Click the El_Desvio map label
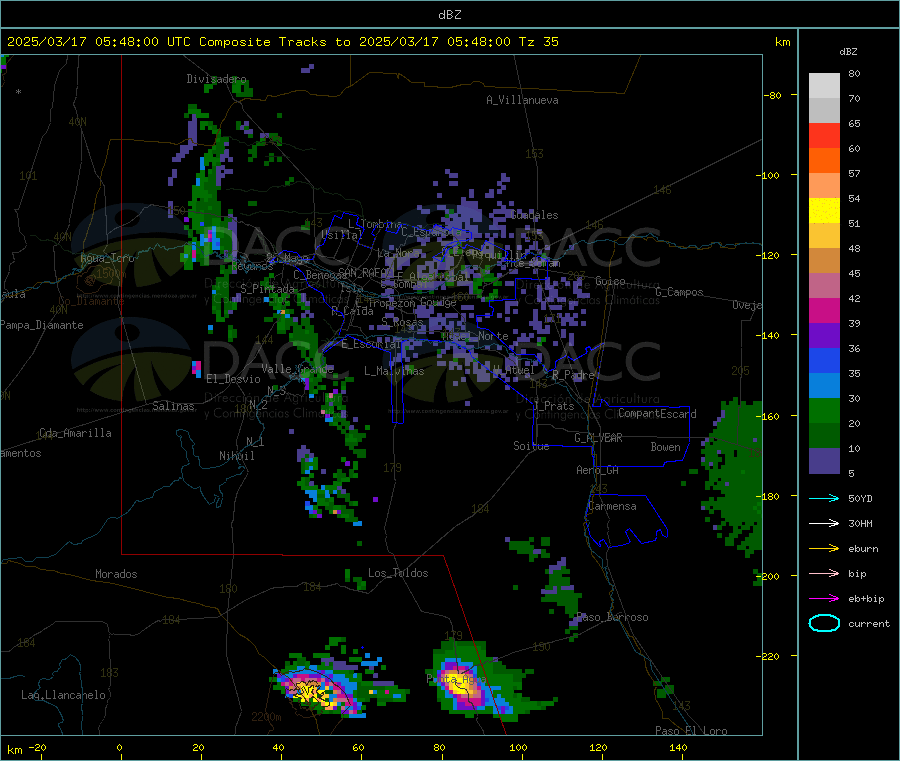The height and width of the screenshot is (761, 900). pyautogui.click(x=233, y=379)
